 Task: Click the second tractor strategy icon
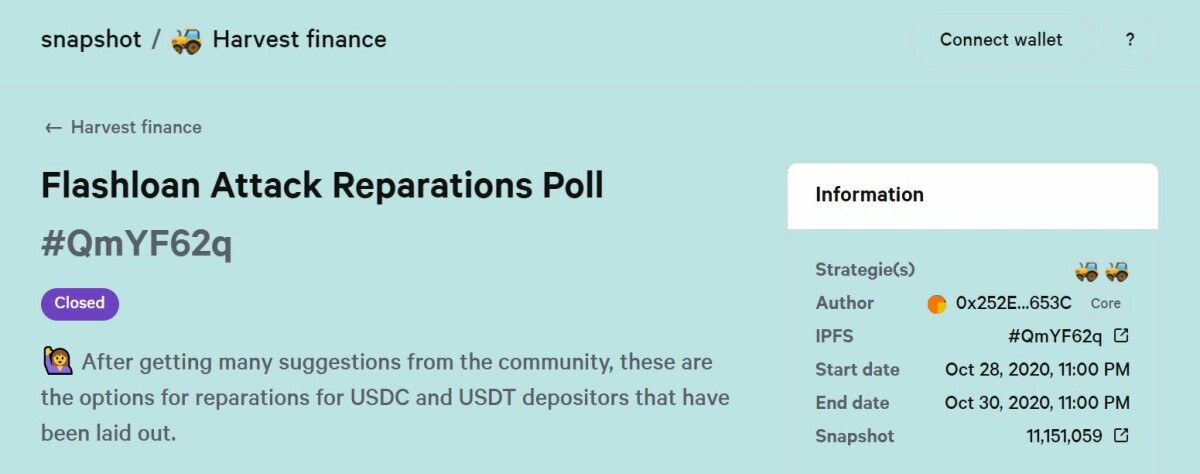click(1117, 270)
